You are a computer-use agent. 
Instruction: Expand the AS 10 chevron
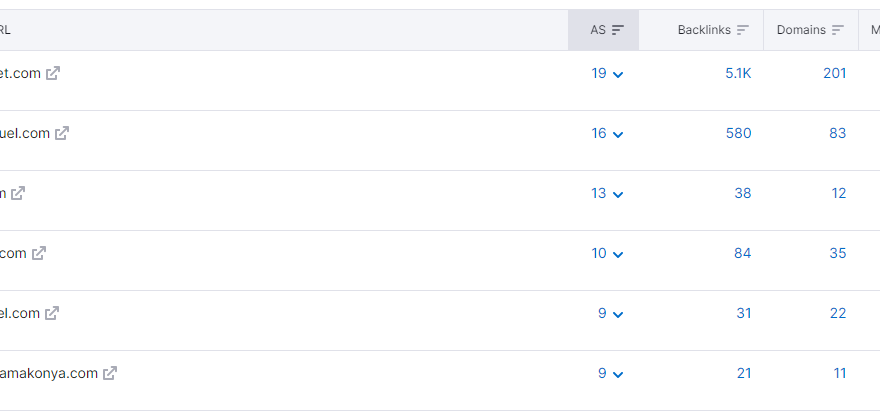click(618, 254)
